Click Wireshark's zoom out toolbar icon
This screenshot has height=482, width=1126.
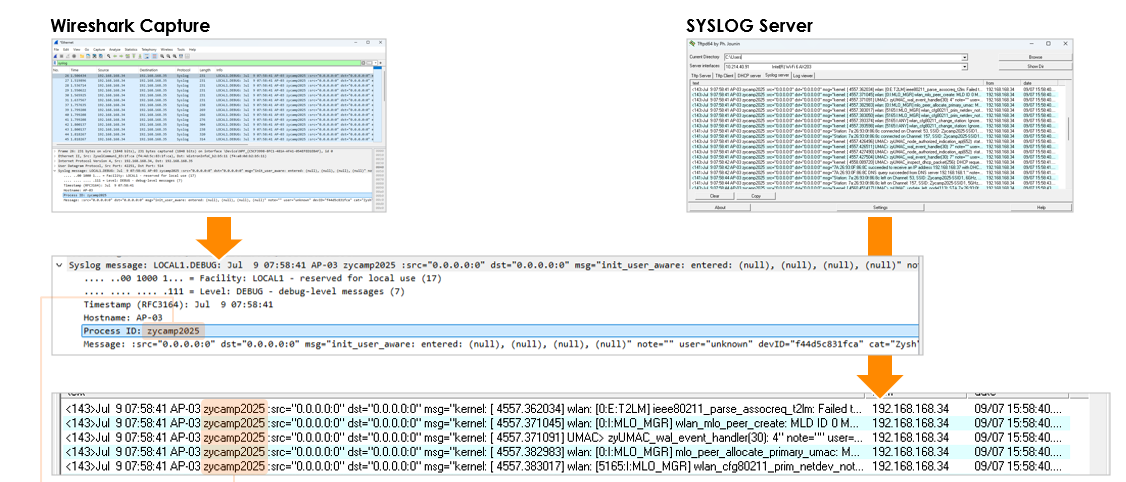[x=169, y=56]
